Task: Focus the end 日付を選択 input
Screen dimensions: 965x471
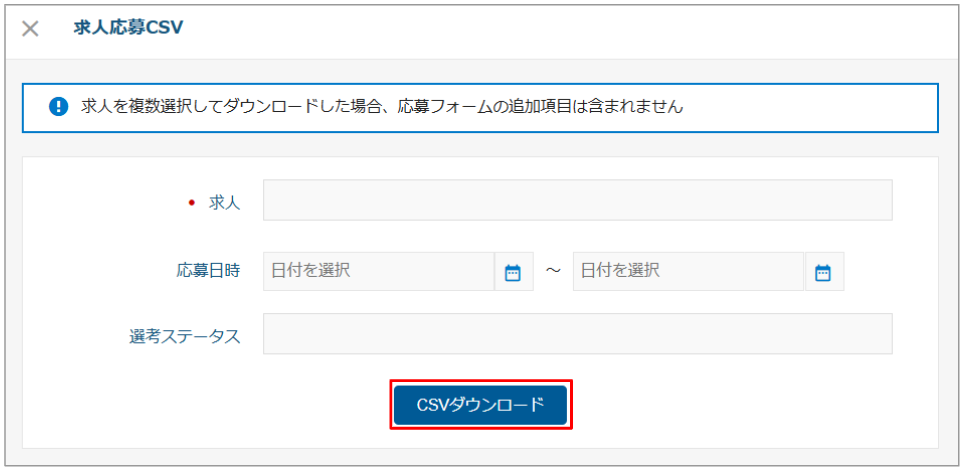Action: point(688,271)
